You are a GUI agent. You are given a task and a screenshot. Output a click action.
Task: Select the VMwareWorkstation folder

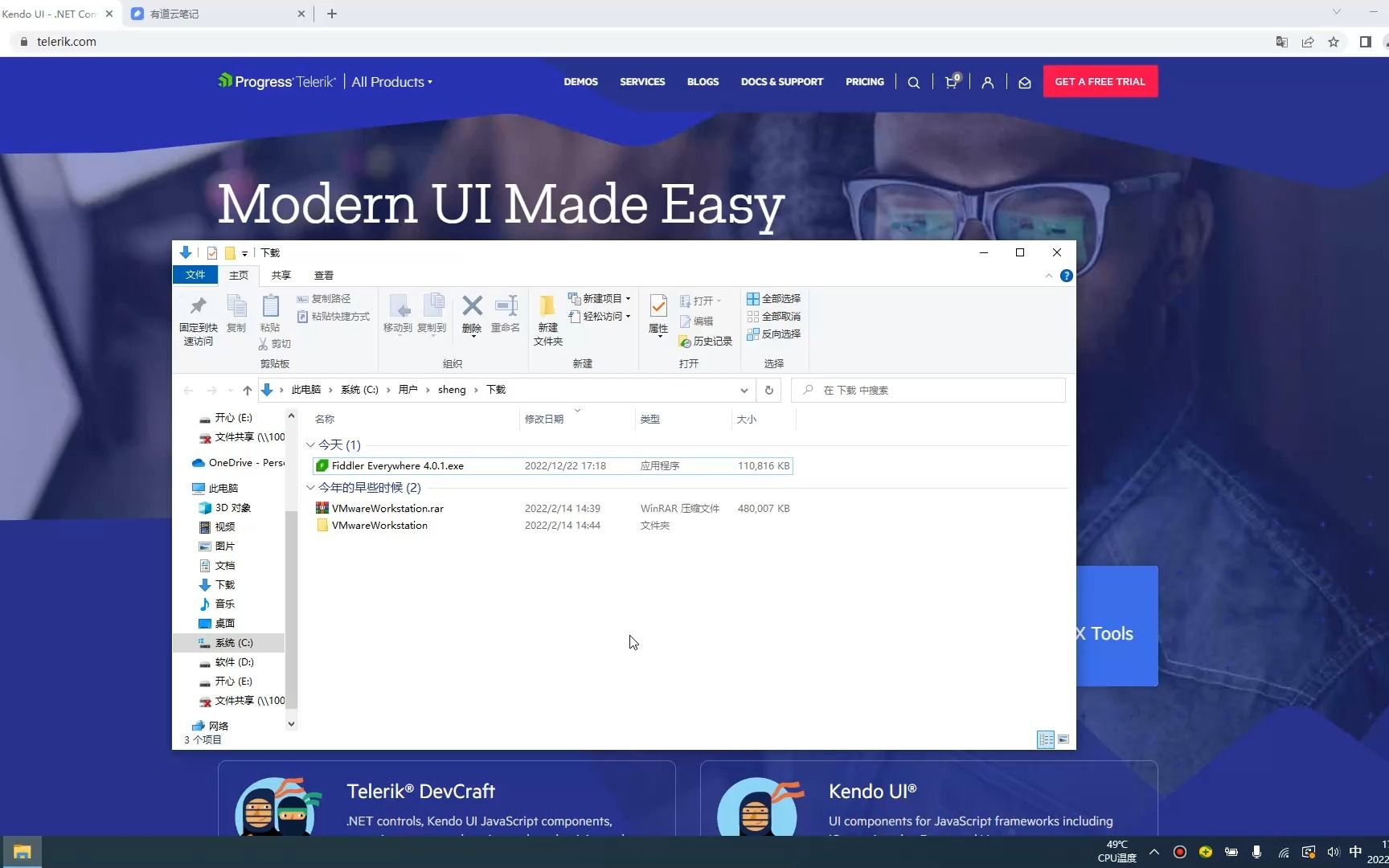click(553, 526)
